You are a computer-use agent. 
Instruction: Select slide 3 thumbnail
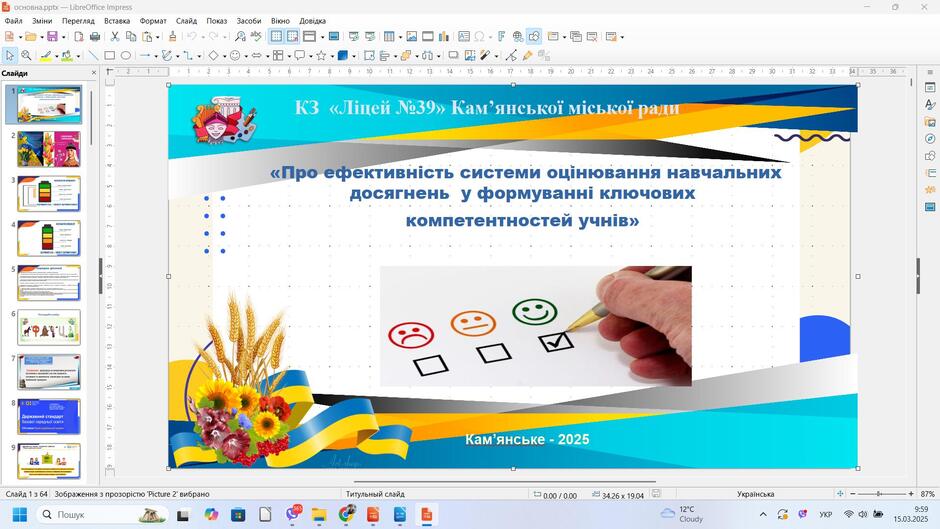click(49, 194)
